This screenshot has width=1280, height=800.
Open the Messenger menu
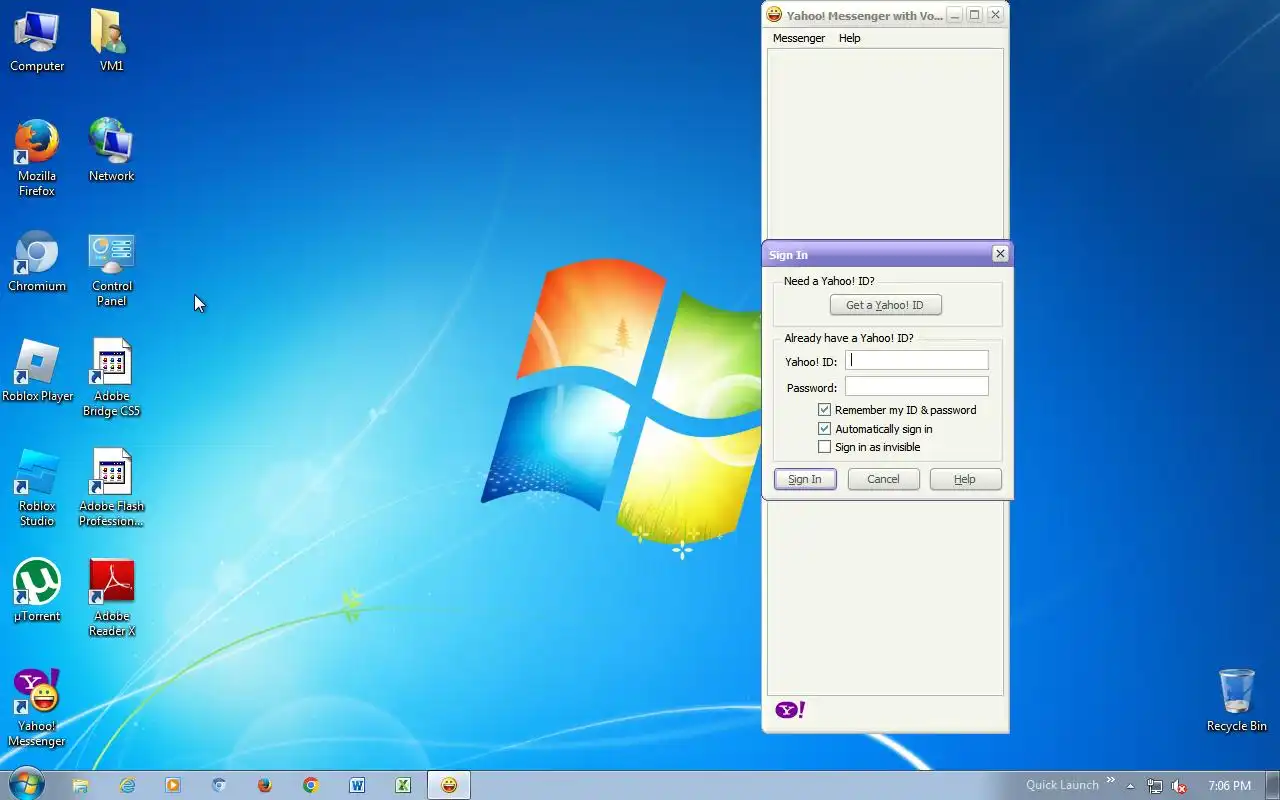799,38
